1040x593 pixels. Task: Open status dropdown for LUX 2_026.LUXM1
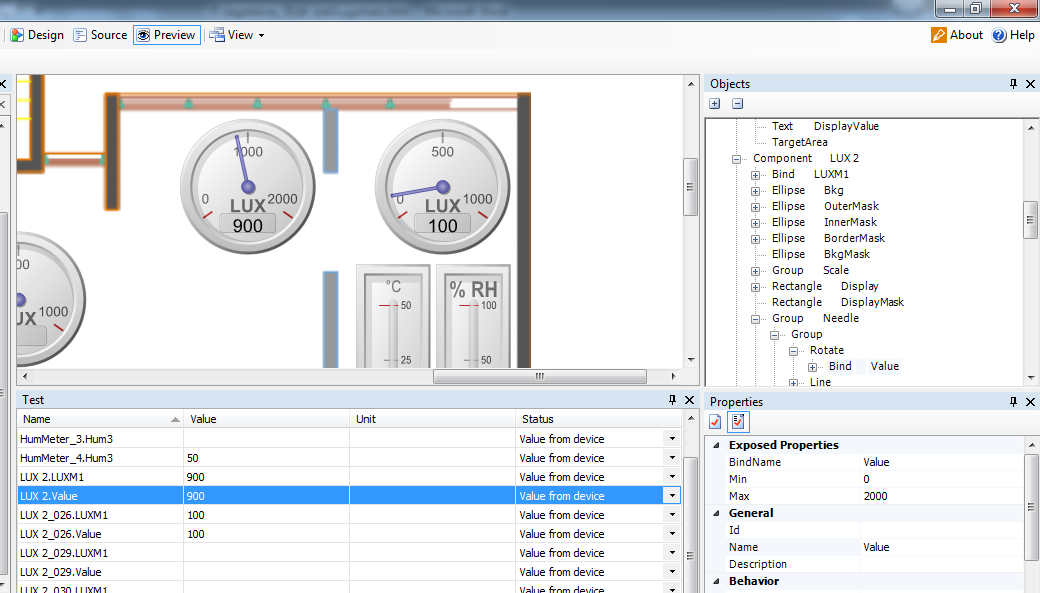tap(672, 515)
